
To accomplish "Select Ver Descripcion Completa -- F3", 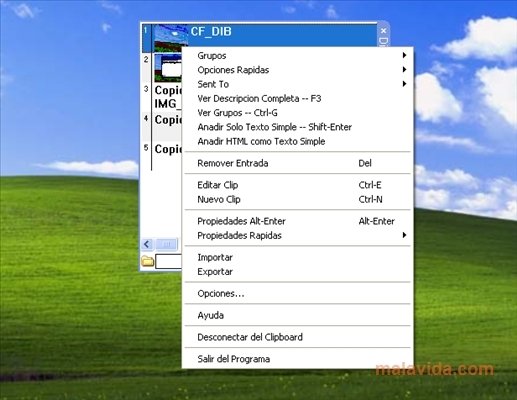I will pyautogui.click(x=298, y=98).
